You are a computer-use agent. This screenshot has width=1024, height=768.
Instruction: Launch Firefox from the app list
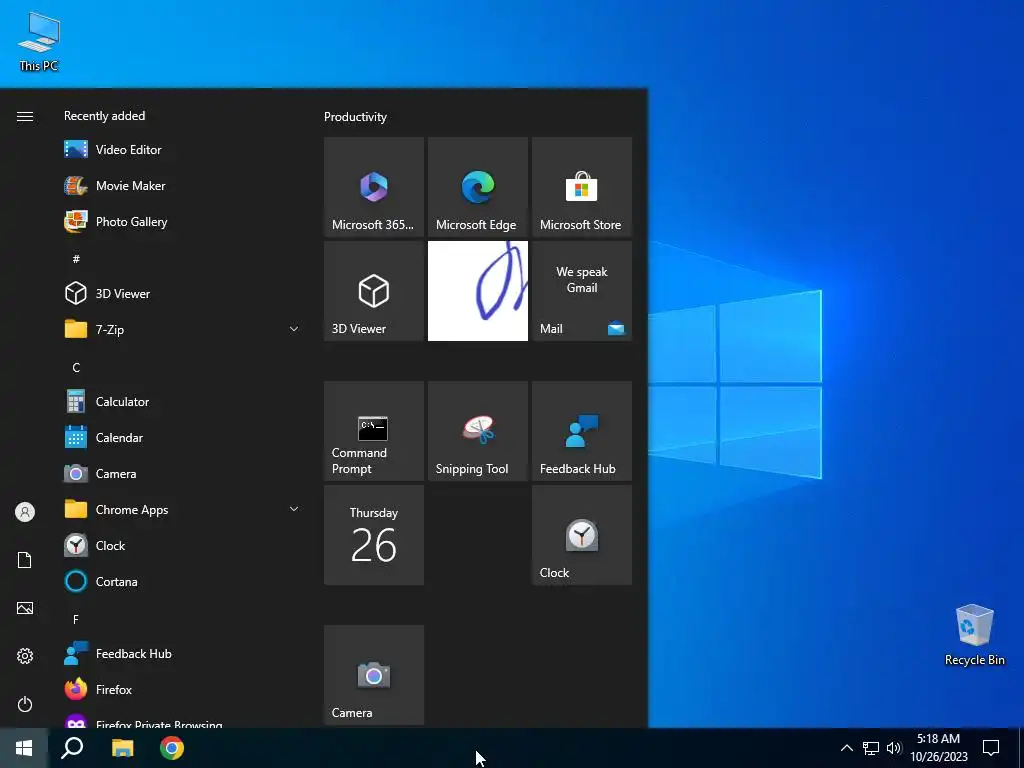pyautogui.click(x=183, y=689)
